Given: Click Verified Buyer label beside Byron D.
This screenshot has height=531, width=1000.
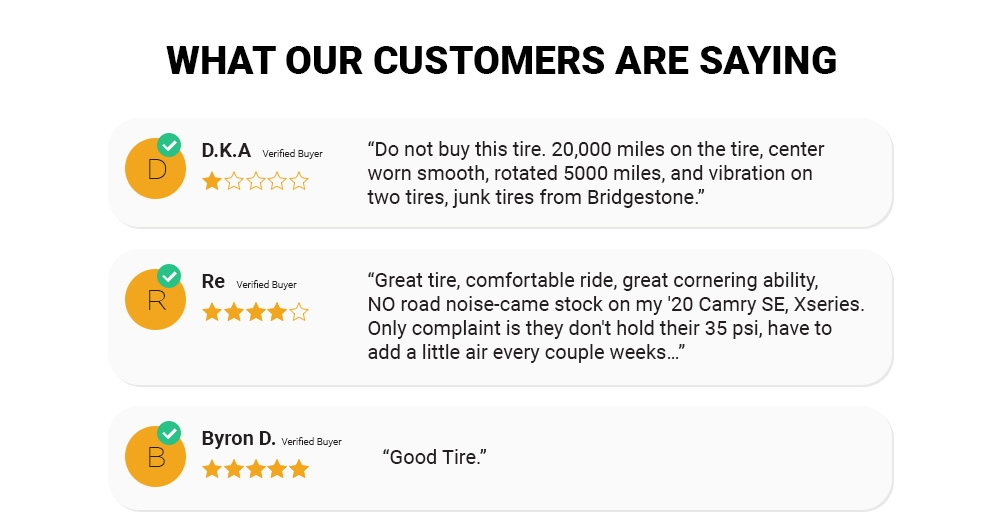Looking at the screenshot, I should coord(312,441).
